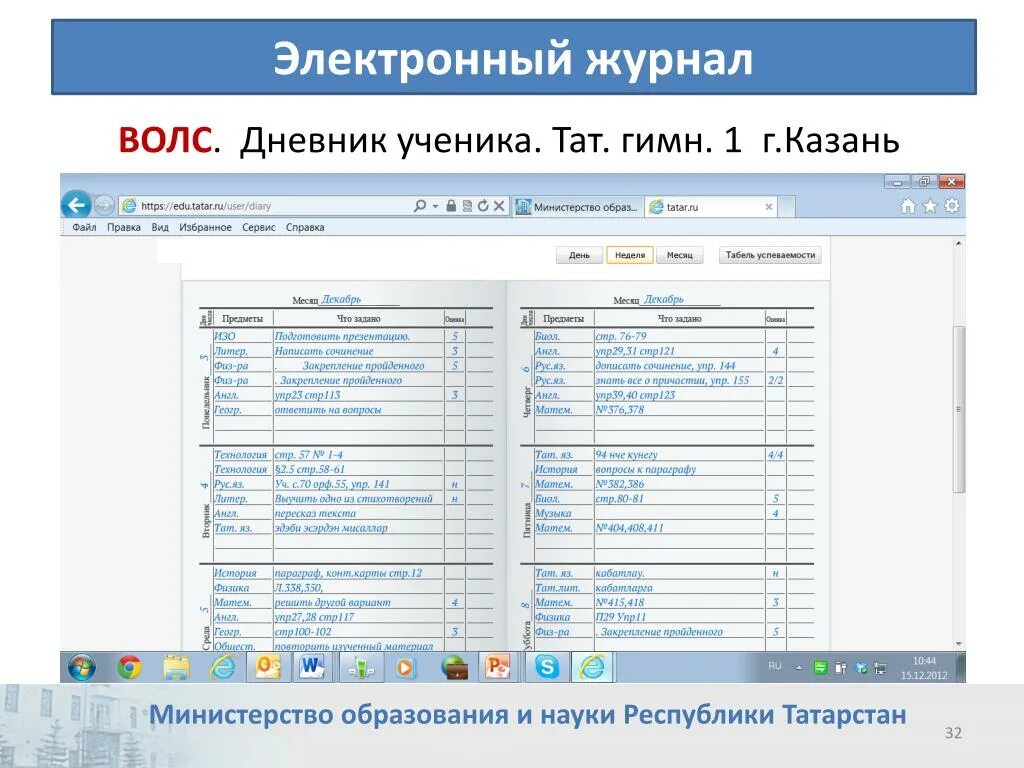Open File Explorer folder on taskbar
The width and height of the screenshot is (1024, 768).
tap(176, 667)
